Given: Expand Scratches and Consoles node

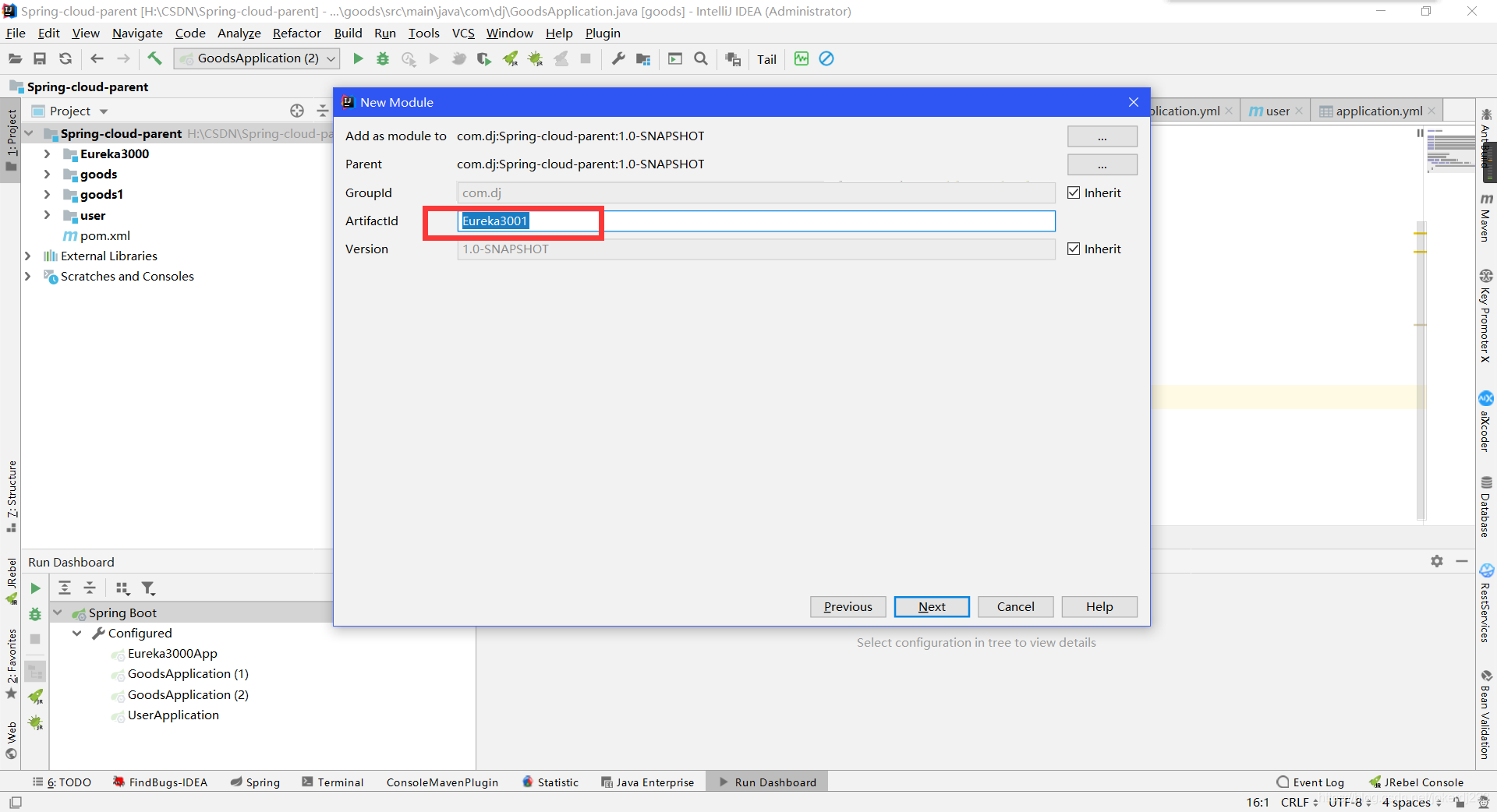Looking at the screenshot, I should pyautogui.click(x=28, y=276).
